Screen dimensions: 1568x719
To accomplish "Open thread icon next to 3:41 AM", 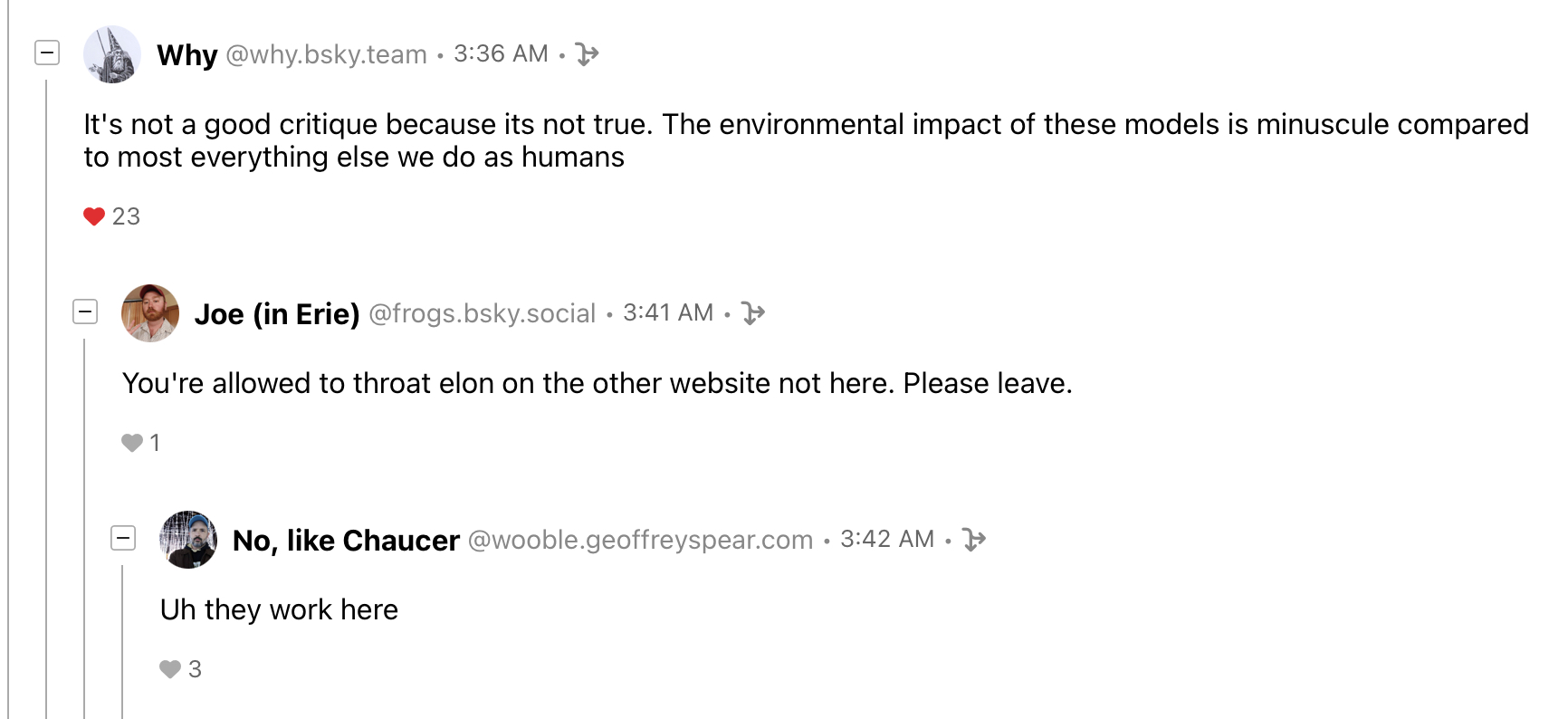I will [753, 313].
